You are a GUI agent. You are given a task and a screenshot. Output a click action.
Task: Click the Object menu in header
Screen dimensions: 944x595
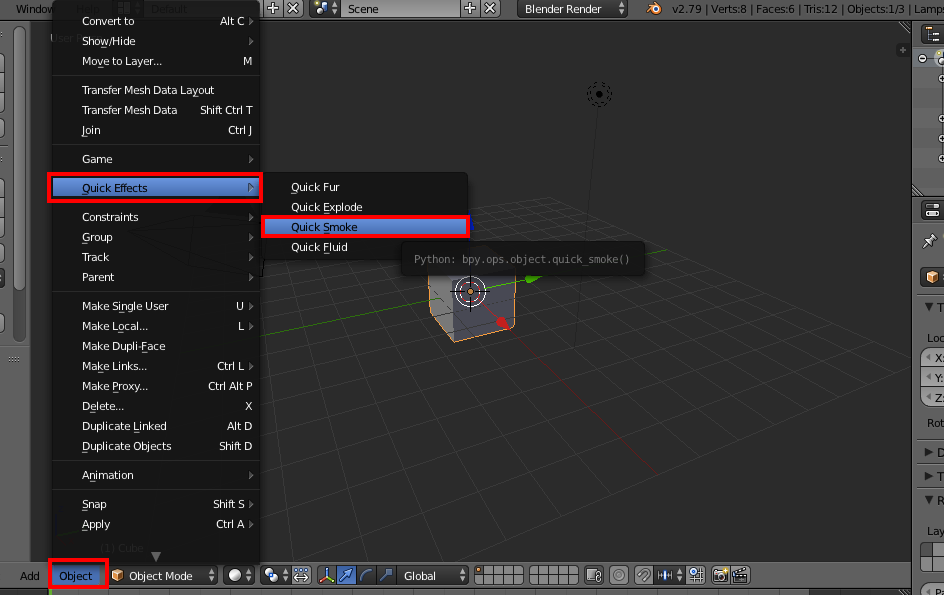[x=76, y=576]
